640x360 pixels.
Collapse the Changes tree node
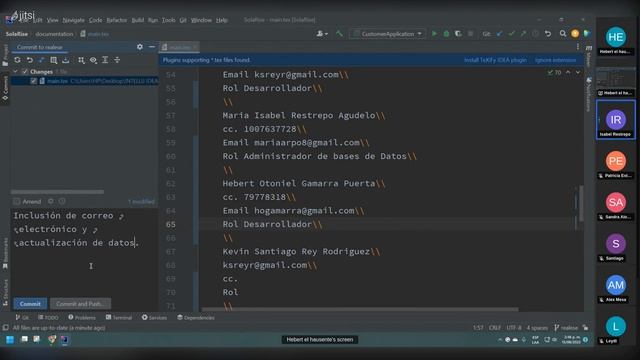coord(16,71)
